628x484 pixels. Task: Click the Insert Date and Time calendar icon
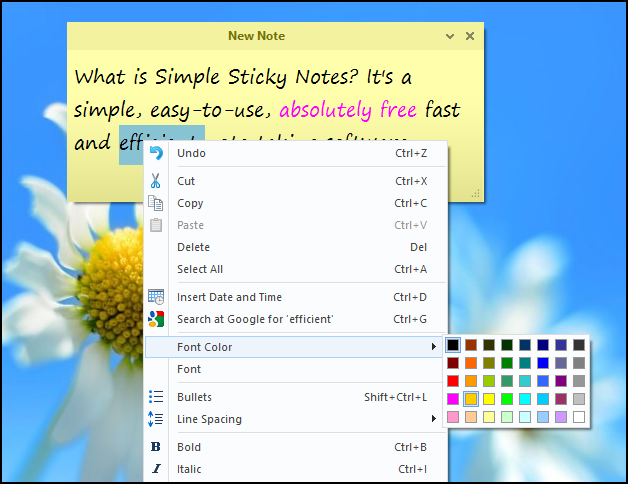[x=156, y=297]
